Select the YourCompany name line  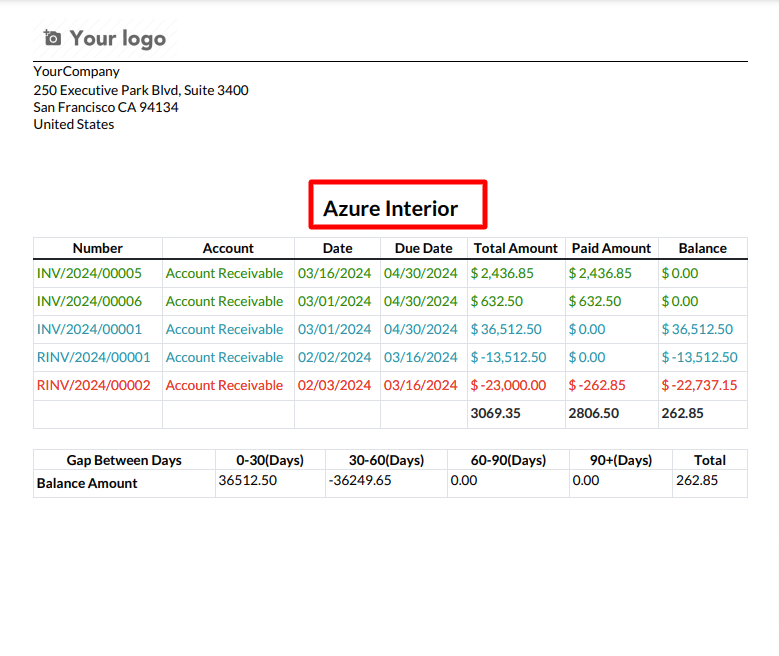pos(77,72)
